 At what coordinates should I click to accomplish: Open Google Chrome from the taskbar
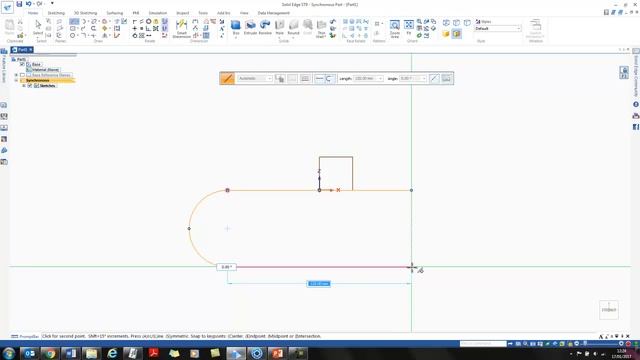point(50,353)
